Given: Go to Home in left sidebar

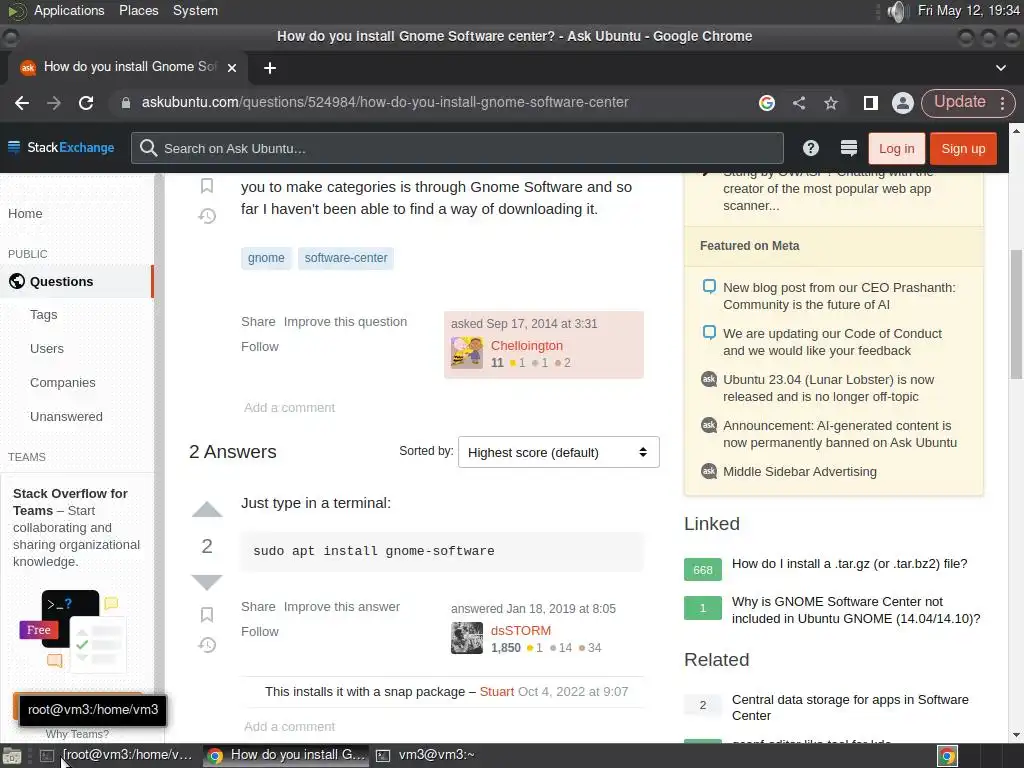Looking at the screenshot, I should 25,214.
